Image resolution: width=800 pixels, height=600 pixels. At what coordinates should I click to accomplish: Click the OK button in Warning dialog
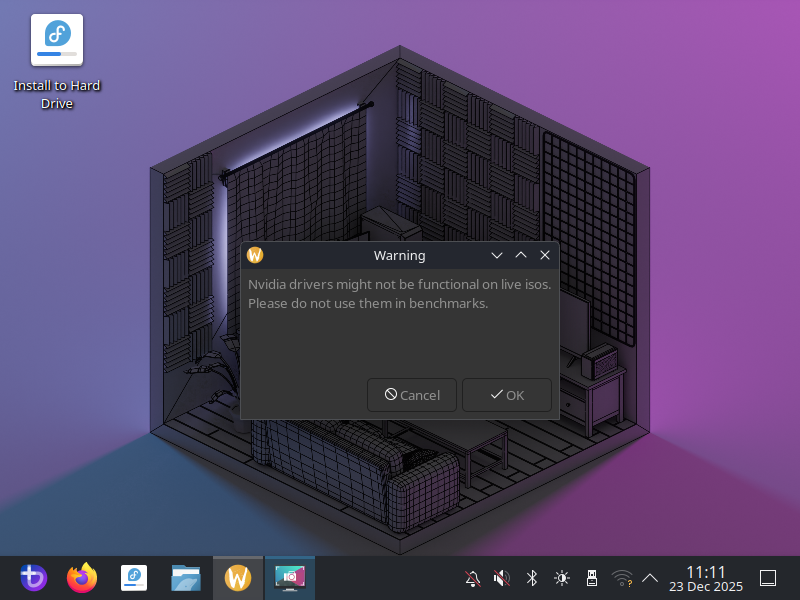(507, 395)
